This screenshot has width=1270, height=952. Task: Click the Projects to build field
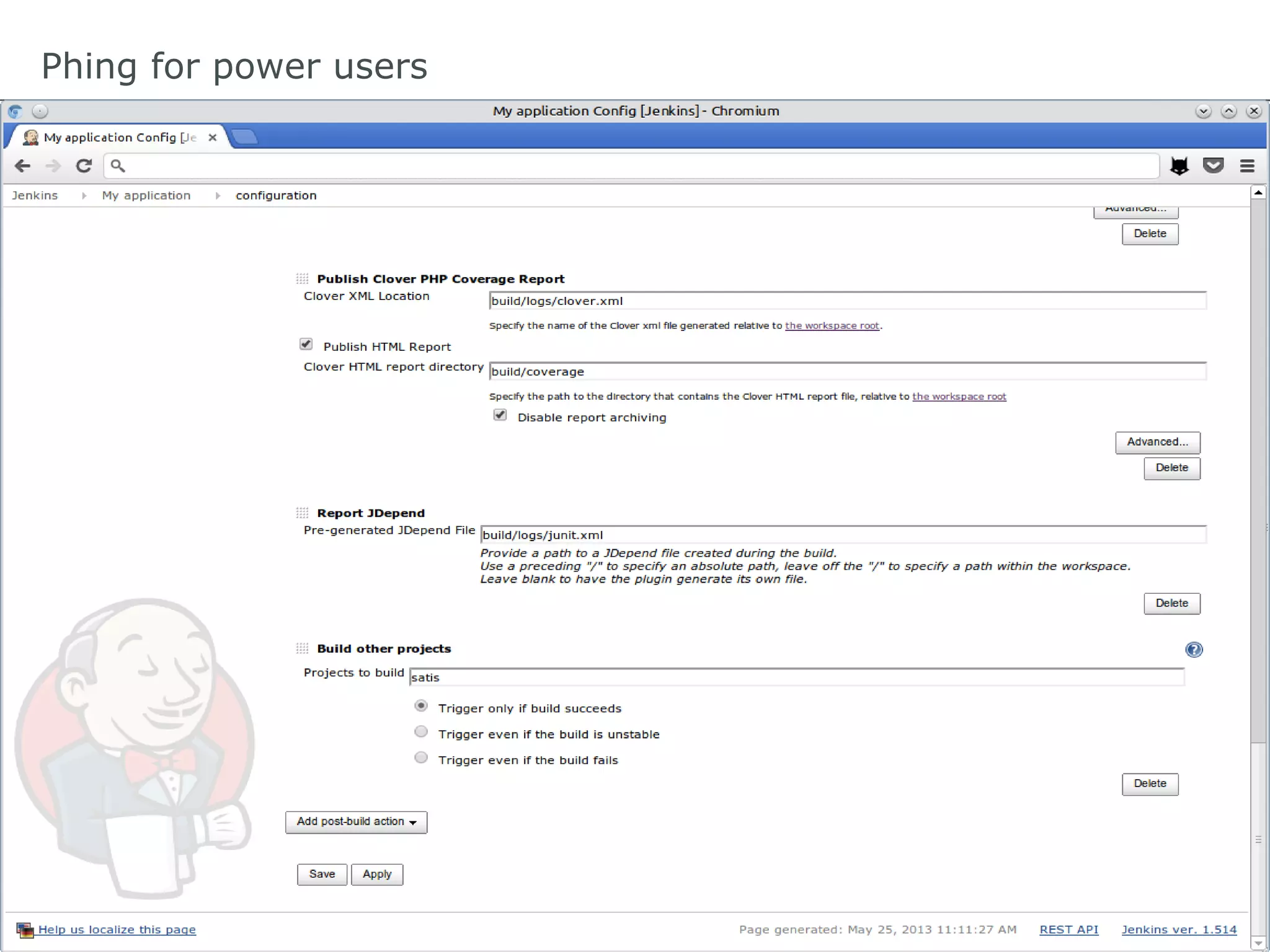coord(797,677)
